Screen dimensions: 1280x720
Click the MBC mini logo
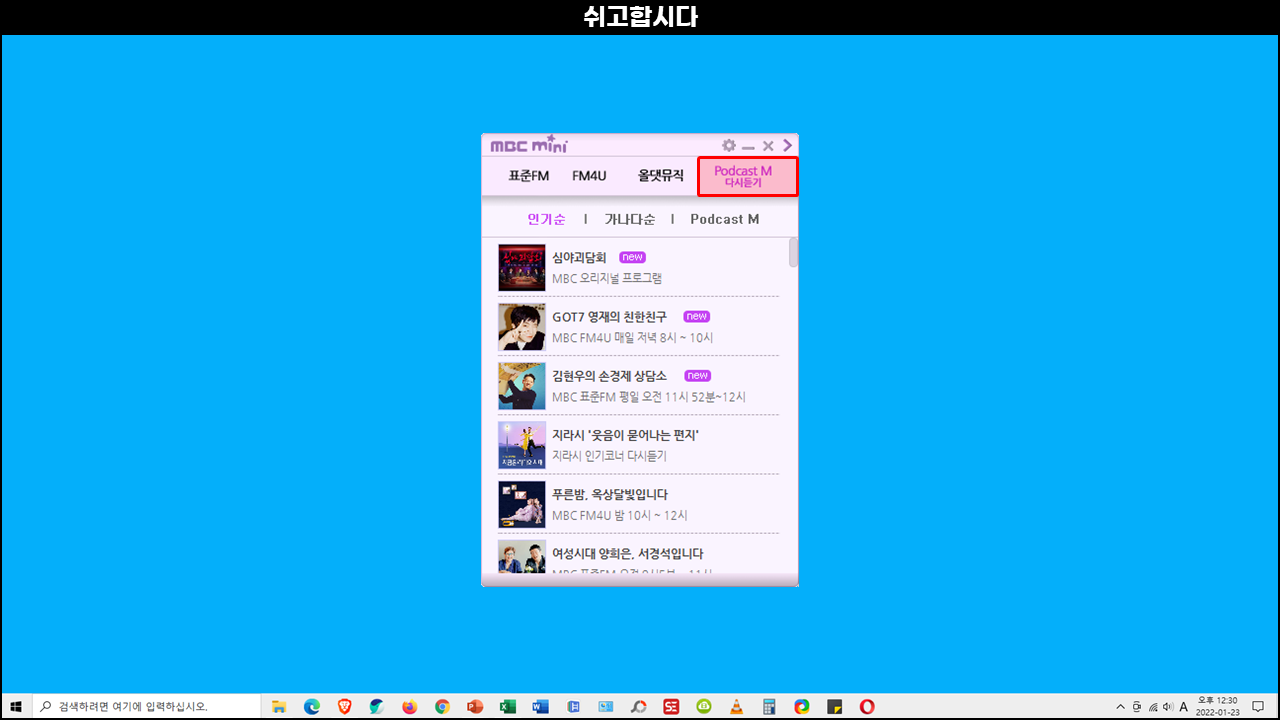(529, 145)
